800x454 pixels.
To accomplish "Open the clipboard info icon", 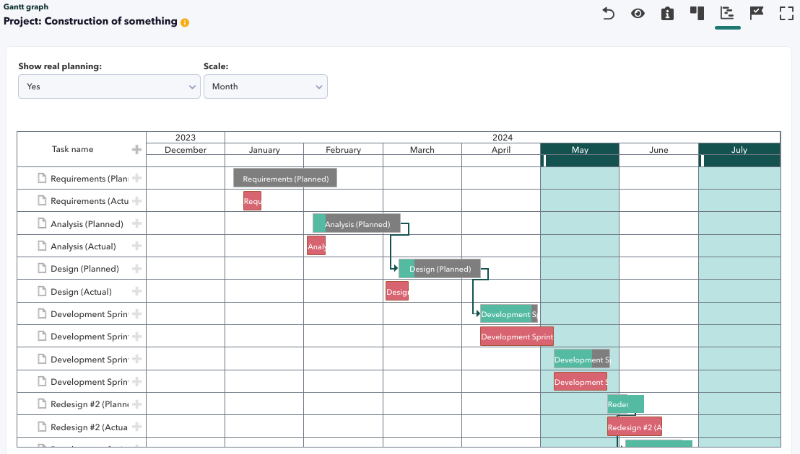I will click(x=667, y=13).
